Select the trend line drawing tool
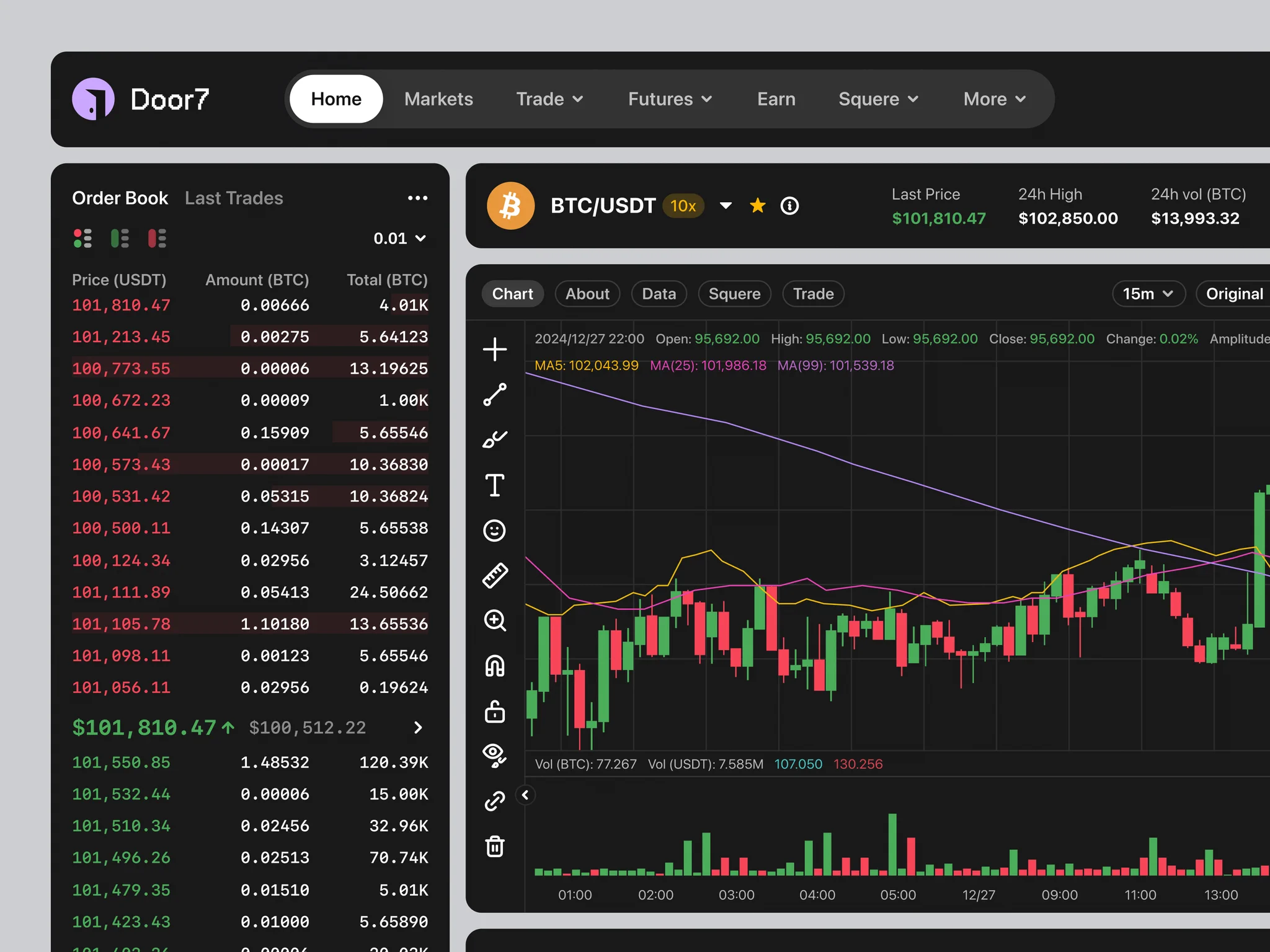The image size is (1270, 952). pyautogui.click(x=495, y=395)
